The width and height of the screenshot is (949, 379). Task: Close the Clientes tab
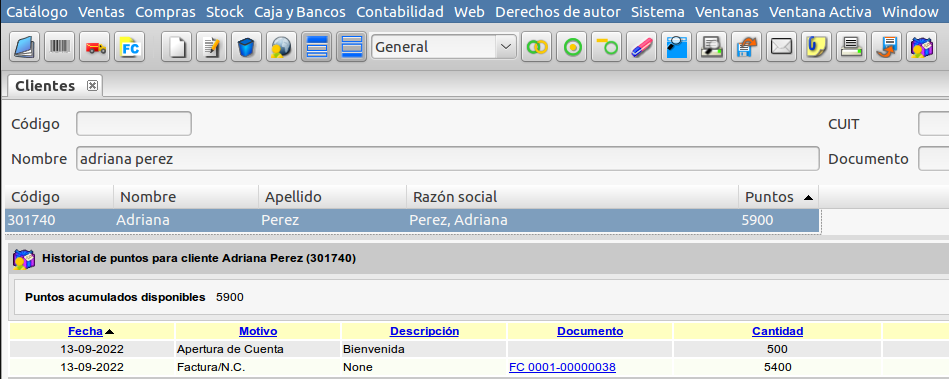tap(92, 86)
